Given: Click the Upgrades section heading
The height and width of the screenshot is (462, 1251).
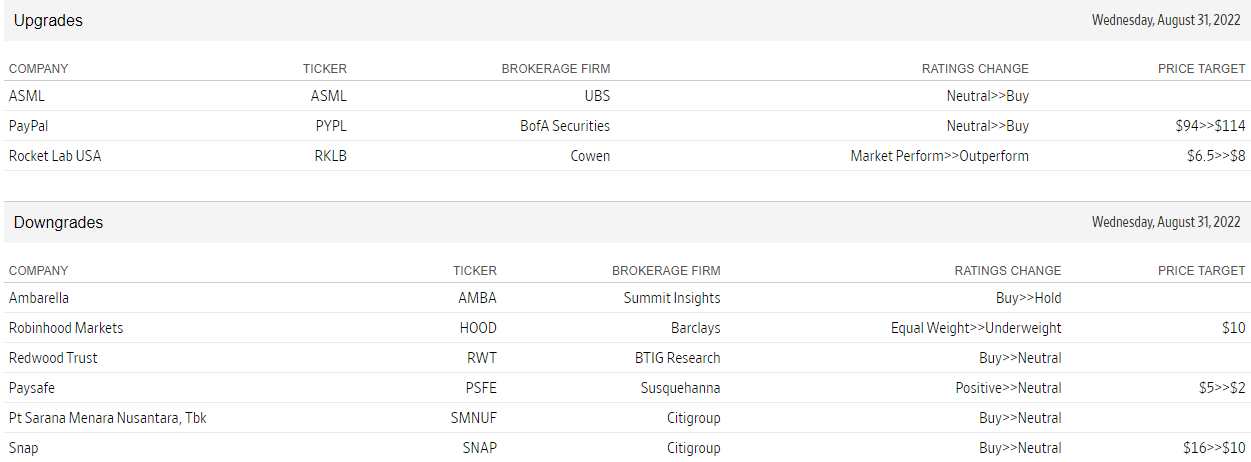Looking at the screenshot, I should tap(48, 20).
